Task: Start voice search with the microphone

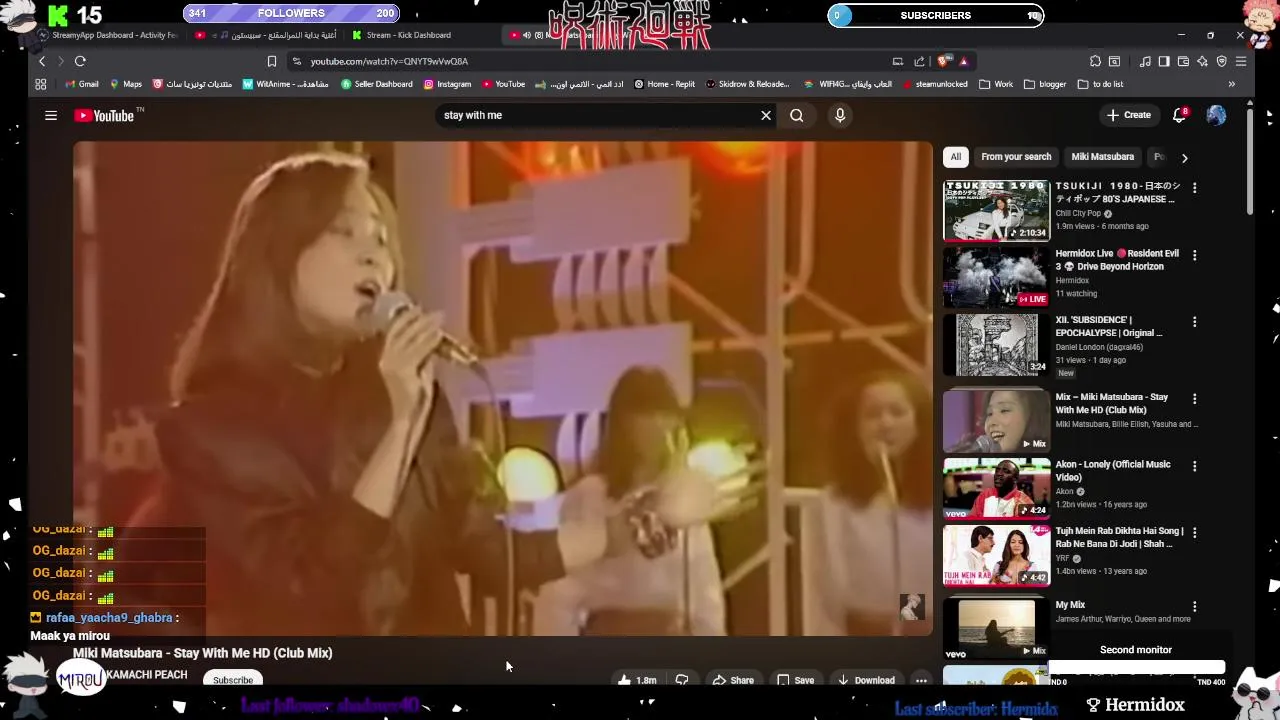Action: click(840, 115)
